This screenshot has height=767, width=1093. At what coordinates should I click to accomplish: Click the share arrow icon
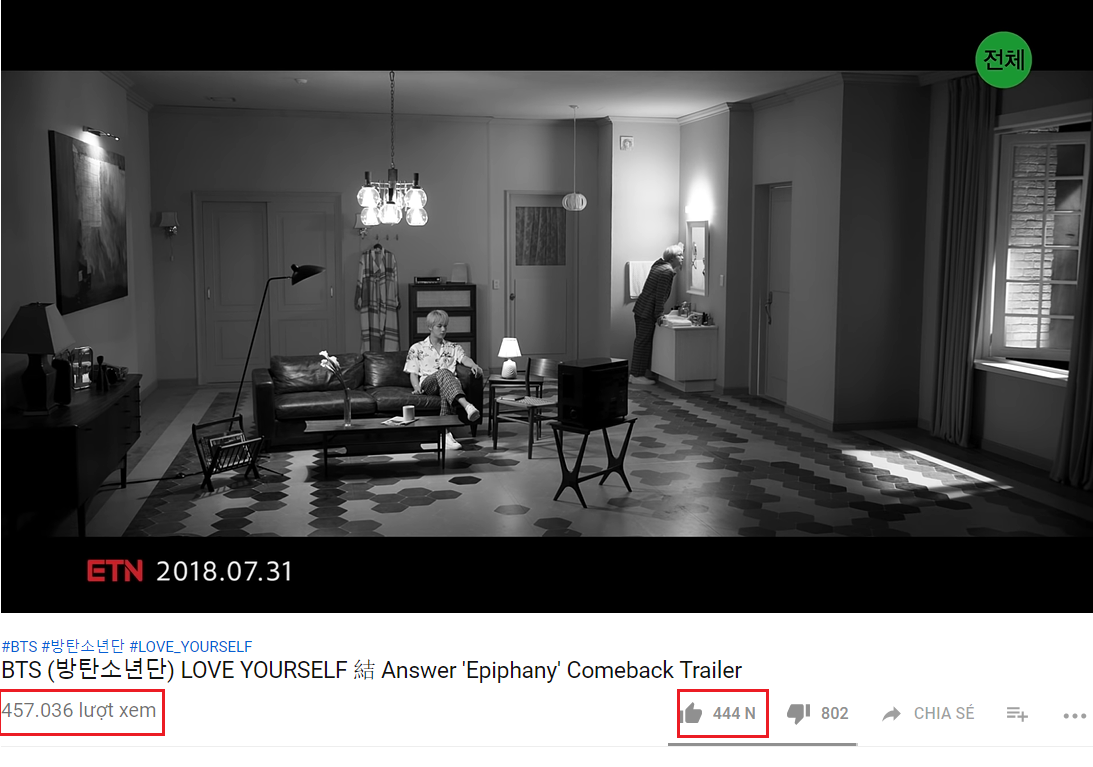(x=891, y=714)
